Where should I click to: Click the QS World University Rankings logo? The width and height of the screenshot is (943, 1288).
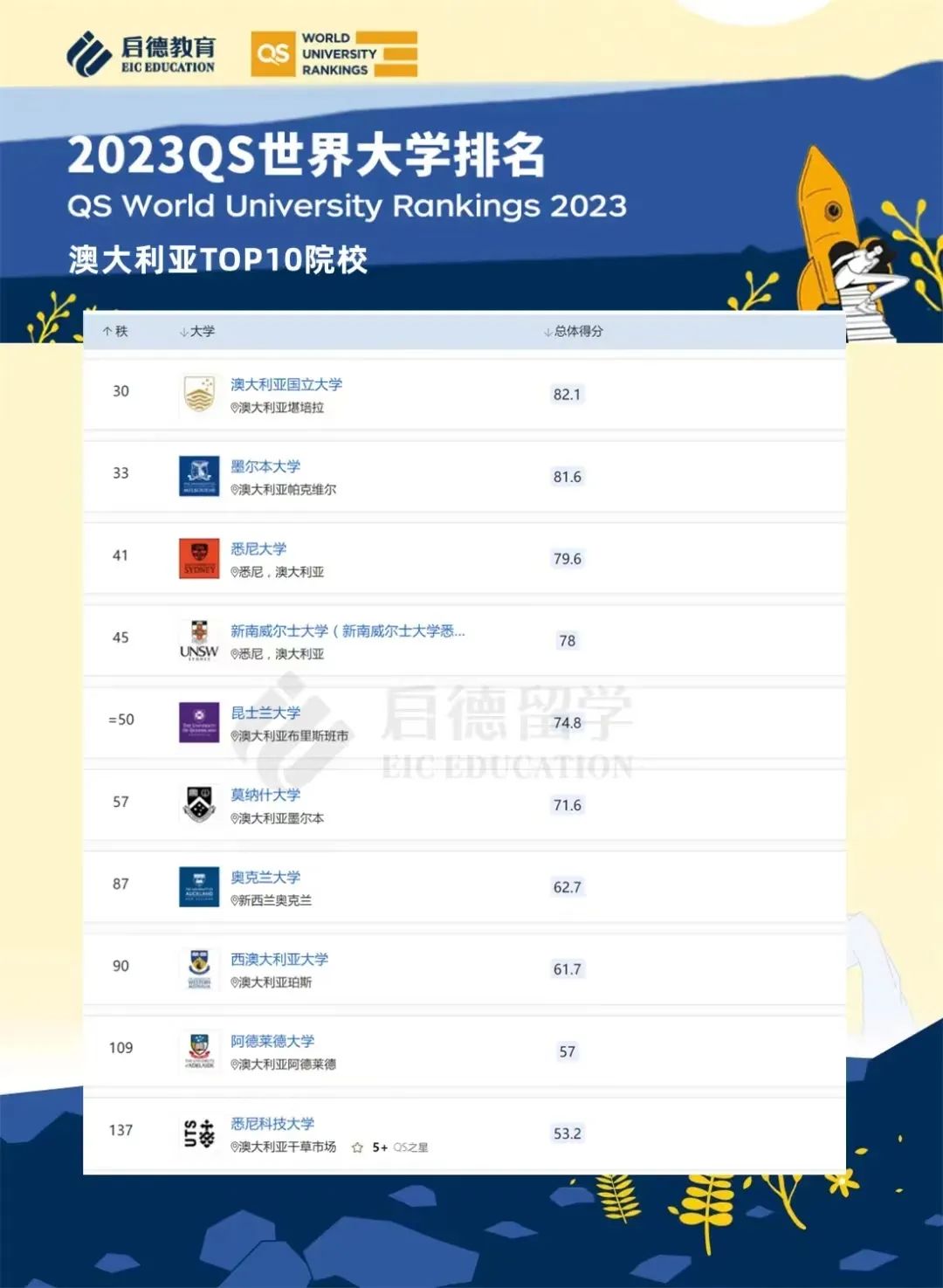pos(334,54)
